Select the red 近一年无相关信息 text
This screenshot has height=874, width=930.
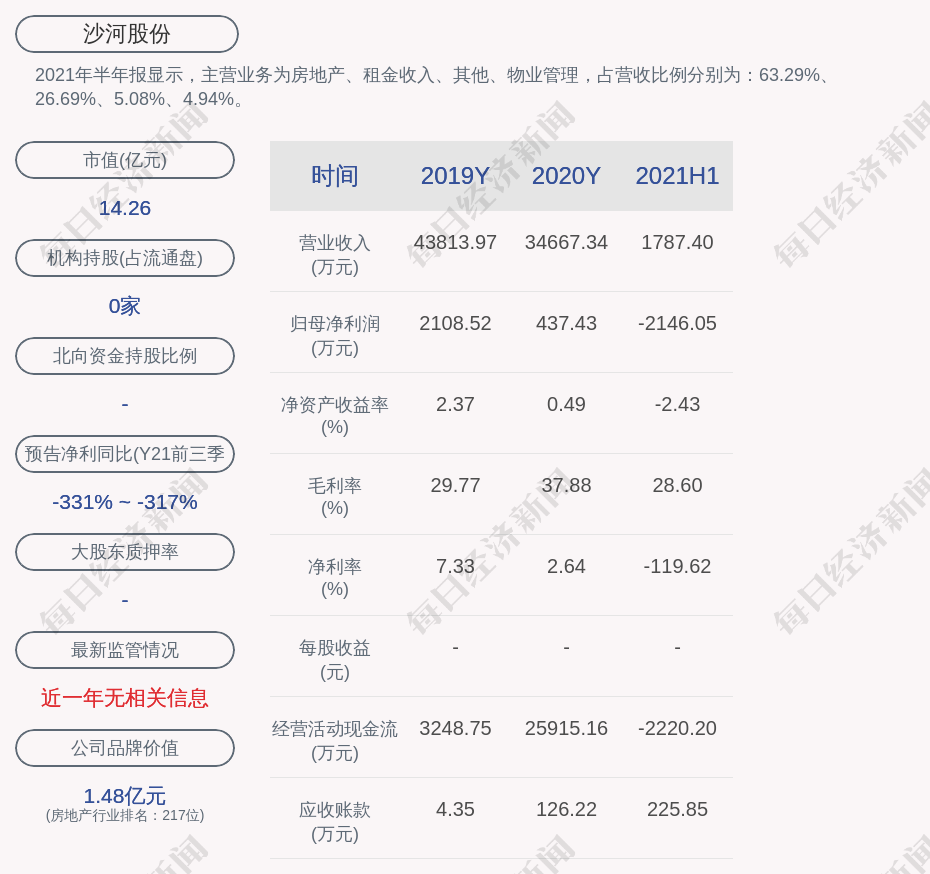(125, 698)
